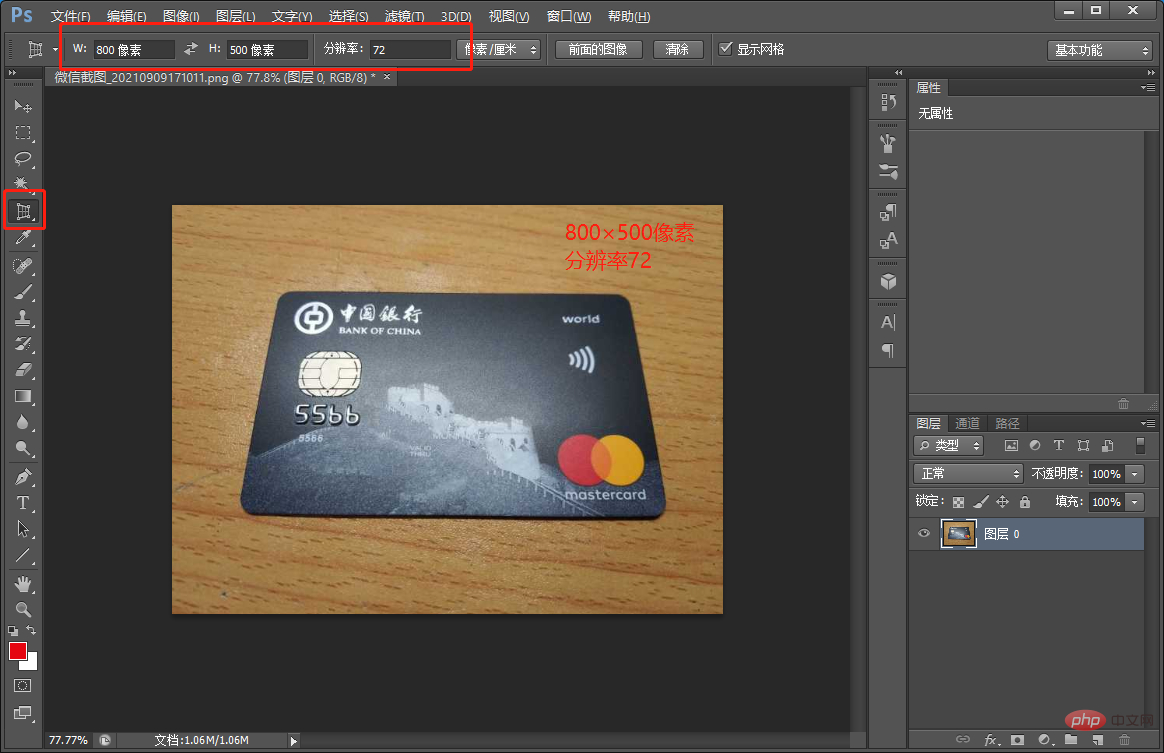Open the crop tool preset picker arrow
1164x753 pixels.
coord(55,50)
